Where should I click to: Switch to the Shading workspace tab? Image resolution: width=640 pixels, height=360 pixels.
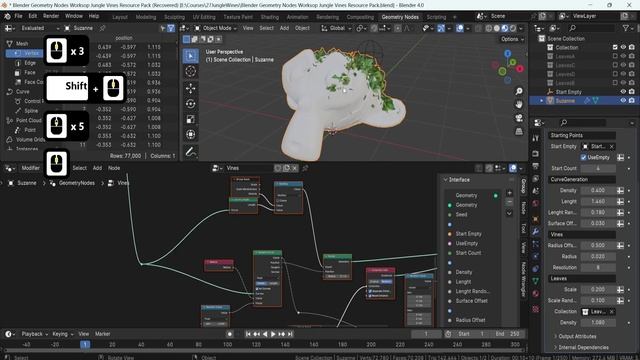click(270, 17)
